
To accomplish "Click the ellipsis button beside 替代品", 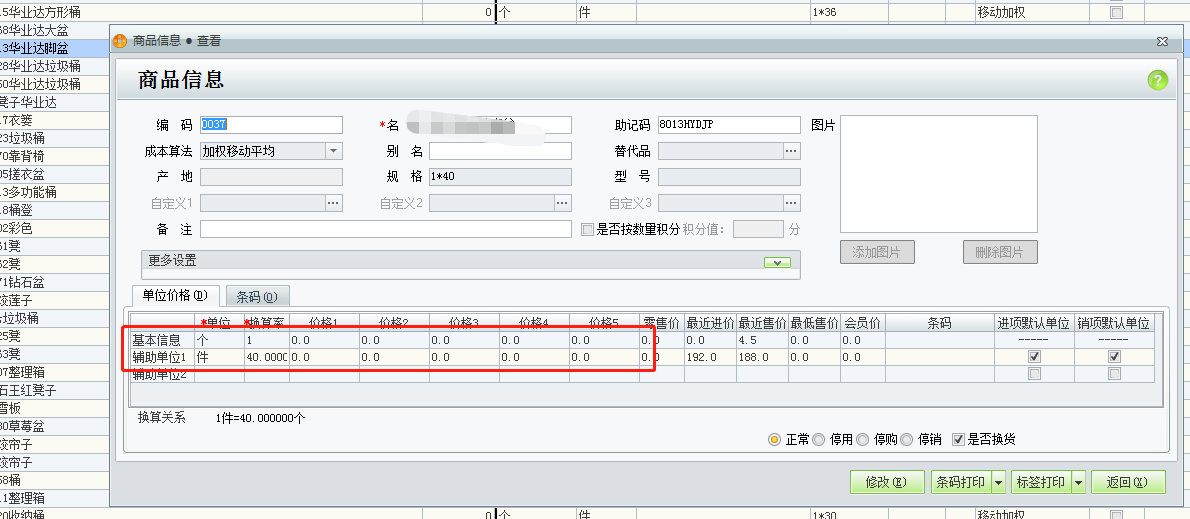I will click(792, 151).
